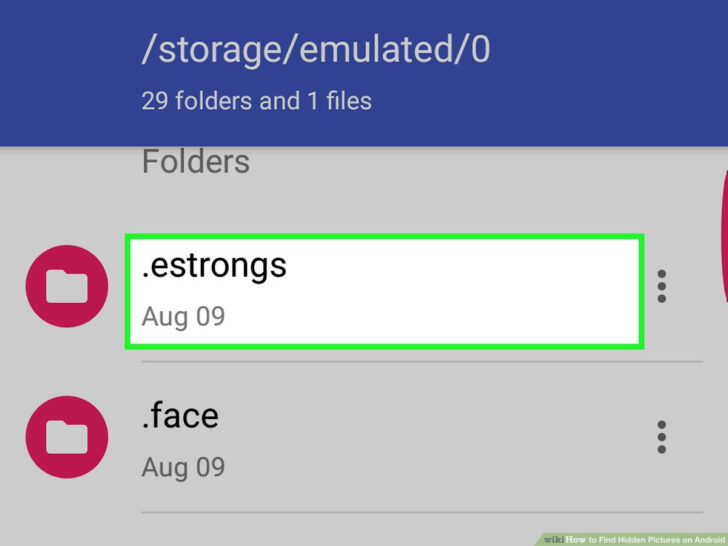728x546 pixels.
Task: Open the three-dot menu for .face
Action: 661,437
